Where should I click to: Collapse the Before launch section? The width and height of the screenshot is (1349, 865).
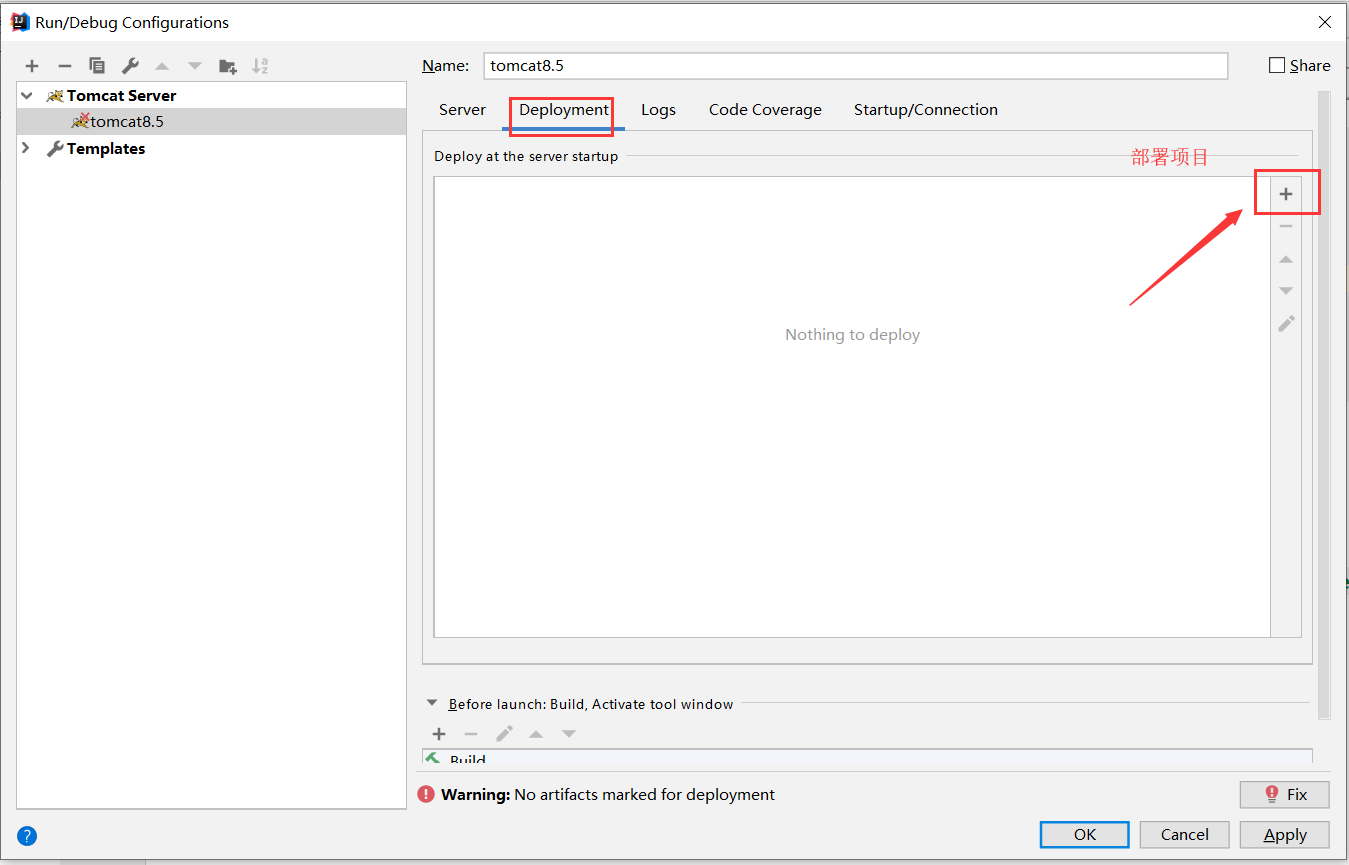pyautogui.click(x=432, y=702)
